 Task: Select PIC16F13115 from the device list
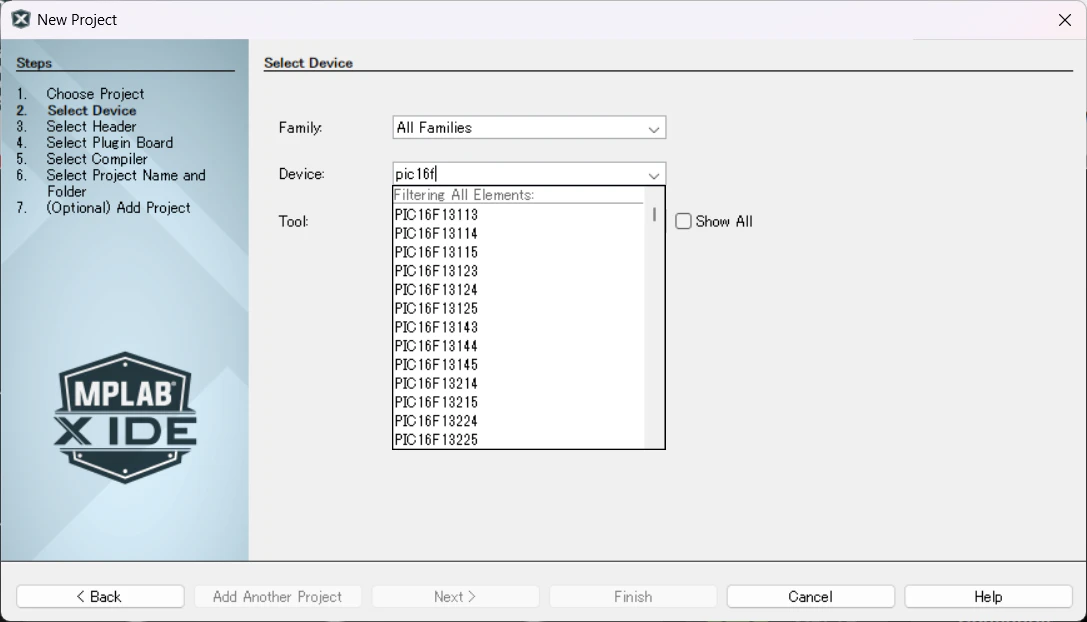(x=519, y=252)
